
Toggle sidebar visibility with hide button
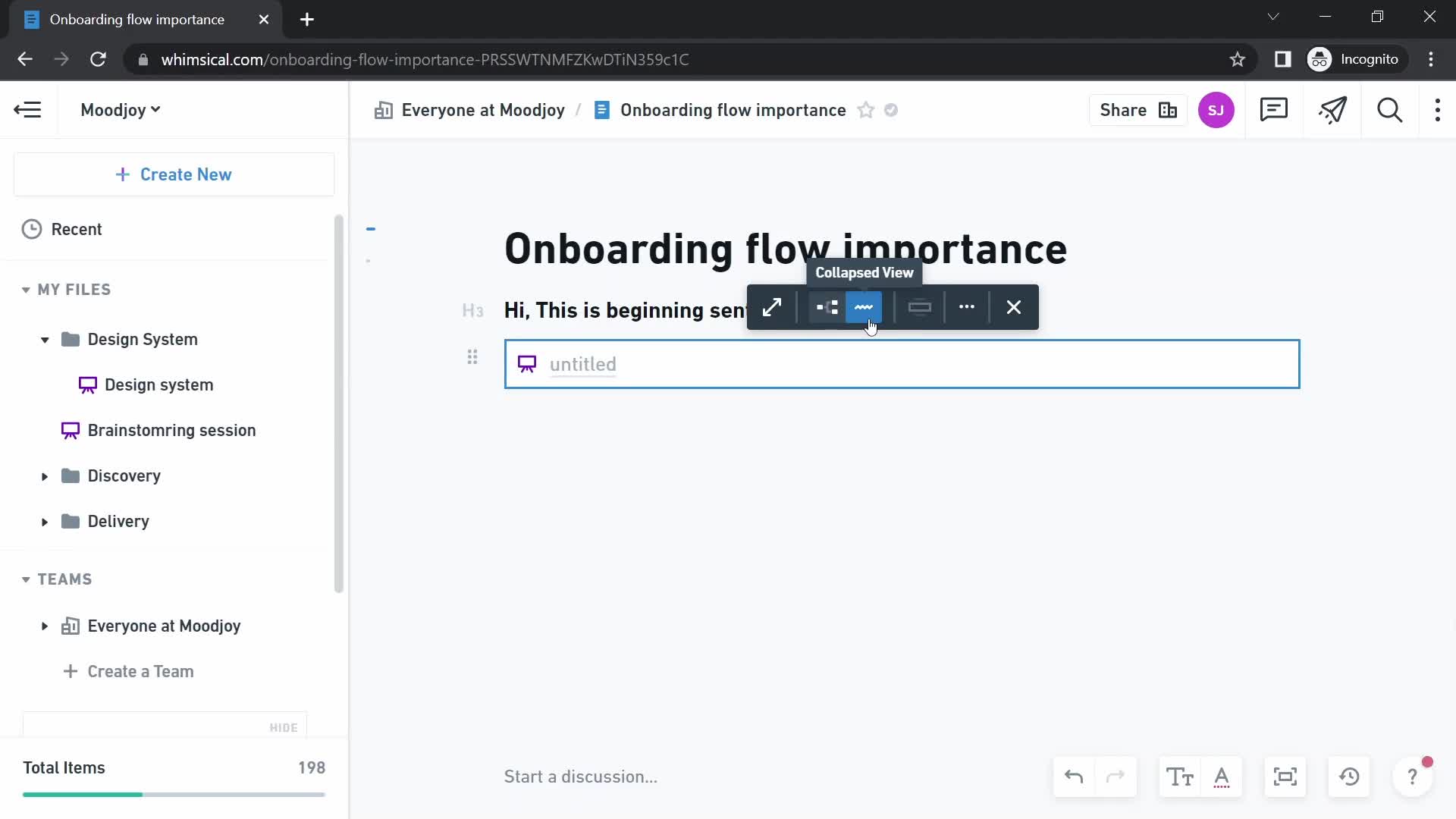(x=284, y=727)
